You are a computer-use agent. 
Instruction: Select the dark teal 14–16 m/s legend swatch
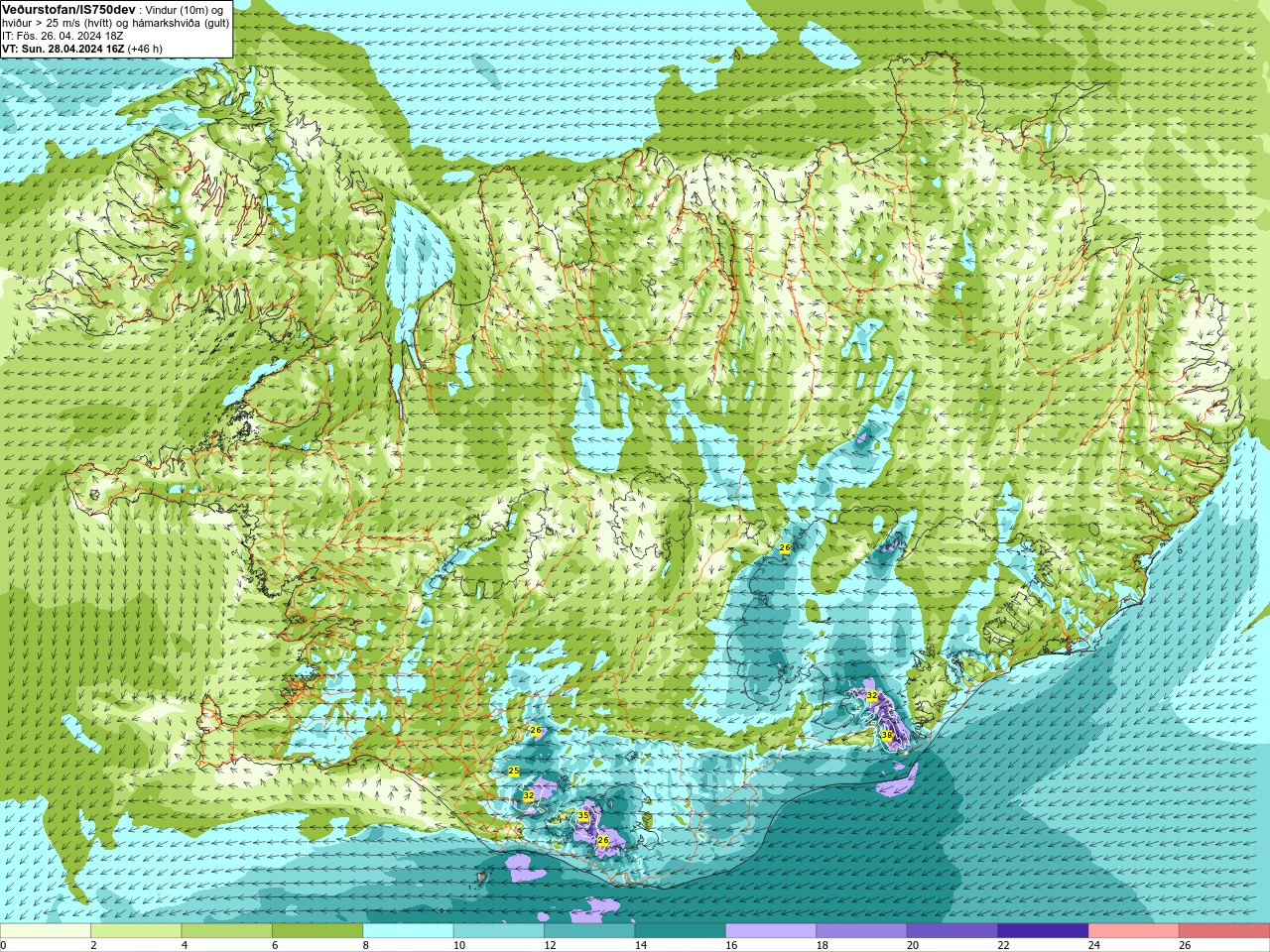tap(681, 931)
